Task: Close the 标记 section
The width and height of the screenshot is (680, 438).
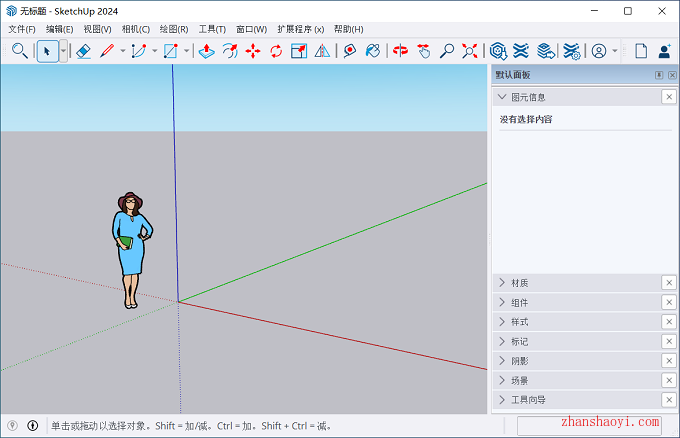Action: pos(669,341)
